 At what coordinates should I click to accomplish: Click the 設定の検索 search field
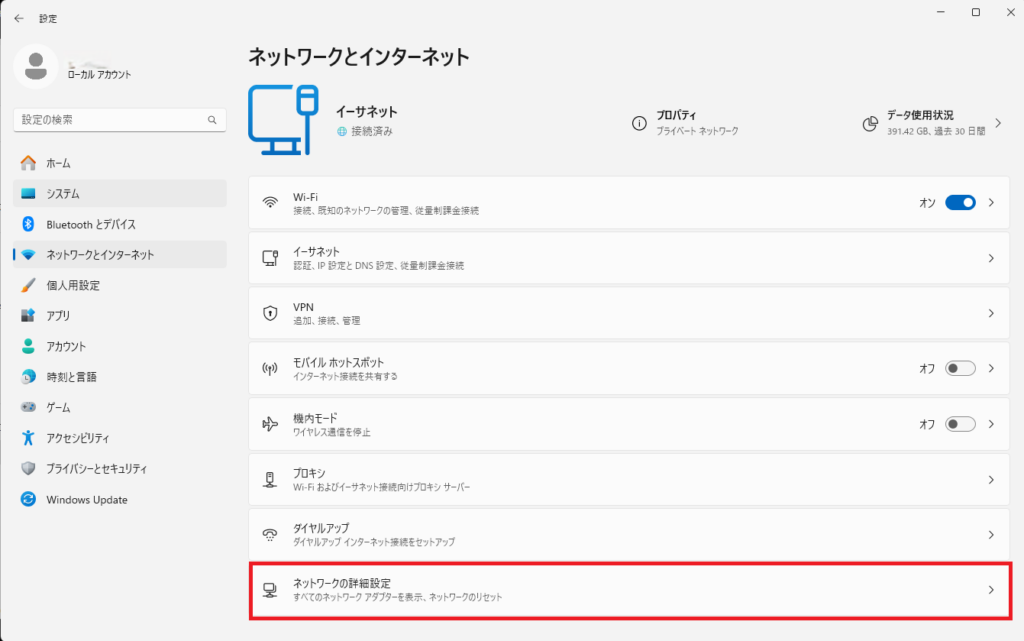(110, 120)
